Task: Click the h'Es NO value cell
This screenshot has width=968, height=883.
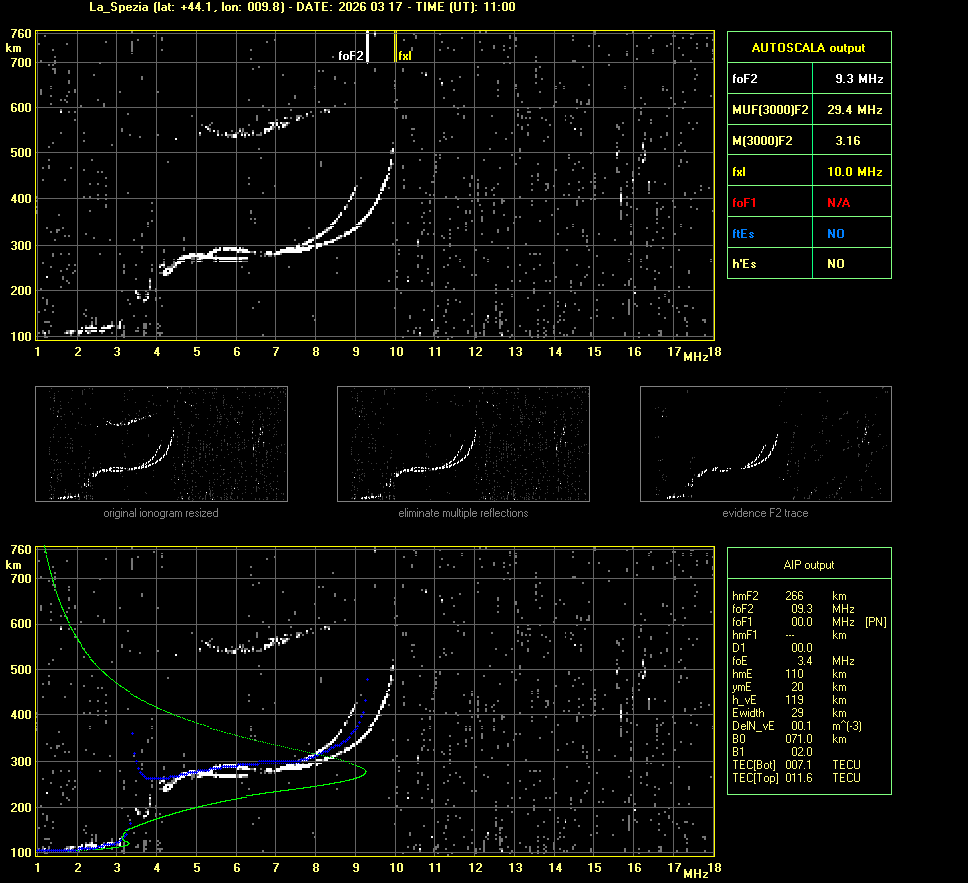Action: point(835,264)
